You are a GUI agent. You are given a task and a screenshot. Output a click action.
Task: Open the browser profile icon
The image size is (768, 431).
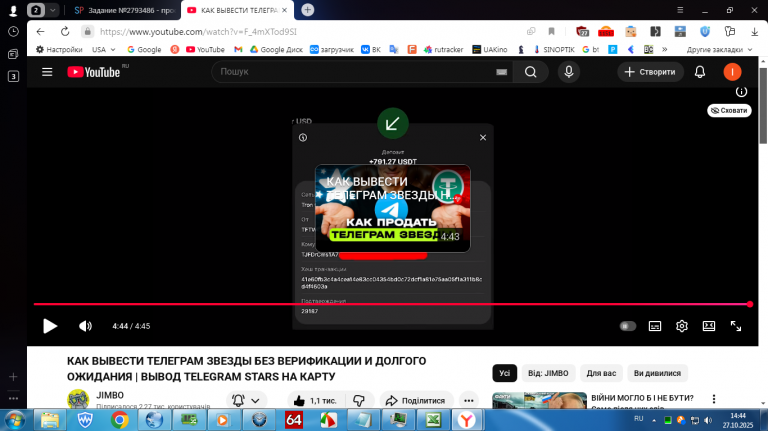pos(13,10)
